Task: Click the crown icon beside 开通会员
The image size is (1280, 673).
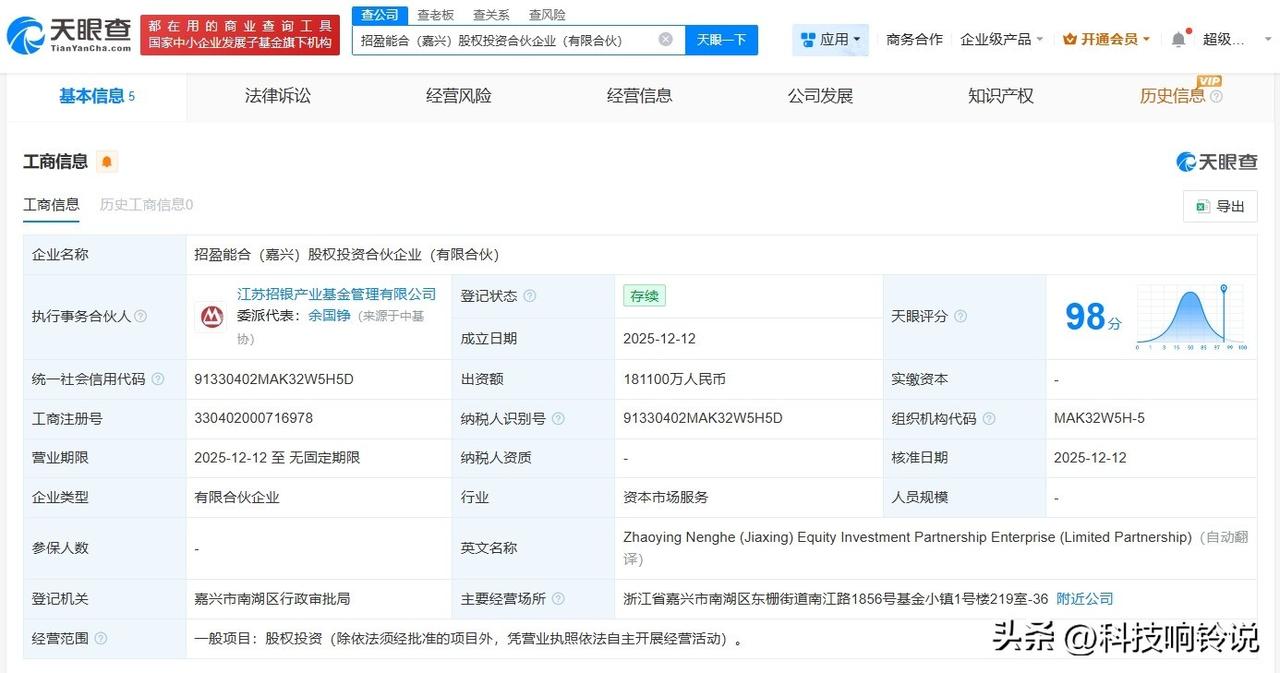Action: 1070,40
